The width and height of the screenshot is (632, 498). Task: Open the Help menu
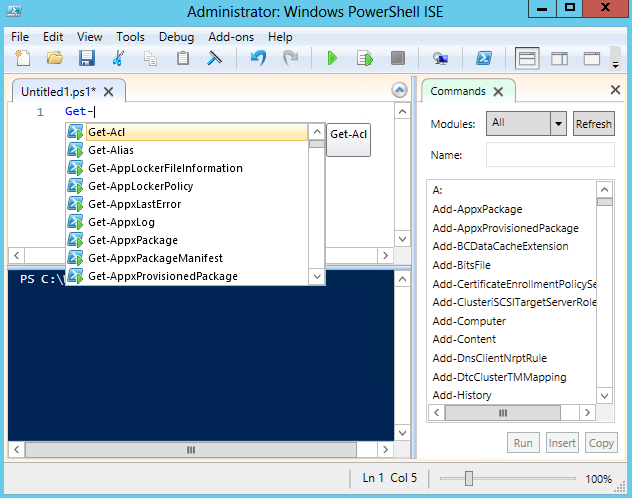coord(280,37)
